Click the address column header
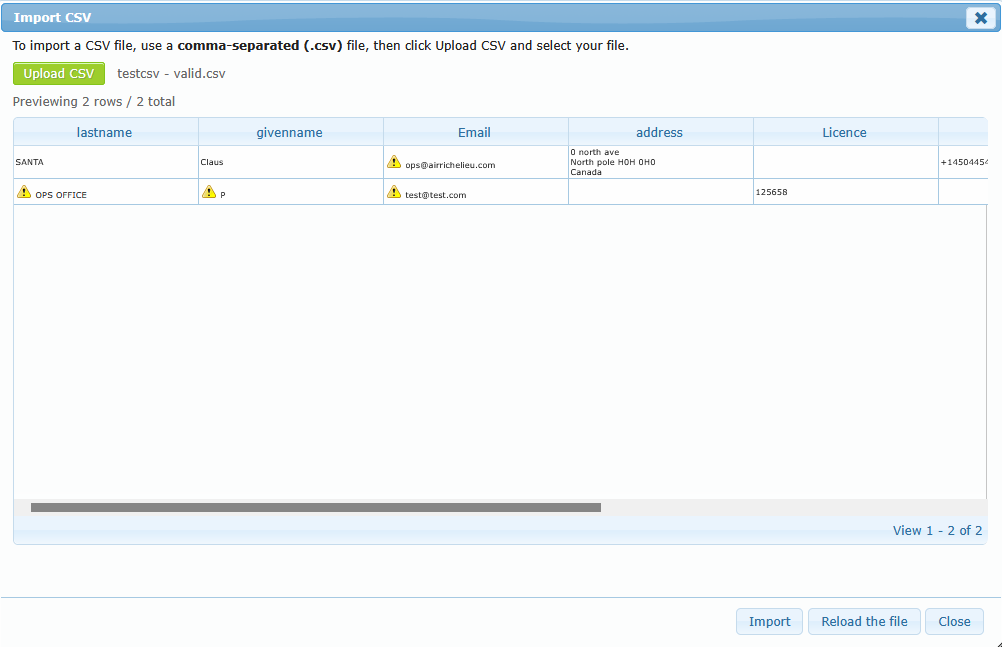1002x647 pixels. coord(660,132)
